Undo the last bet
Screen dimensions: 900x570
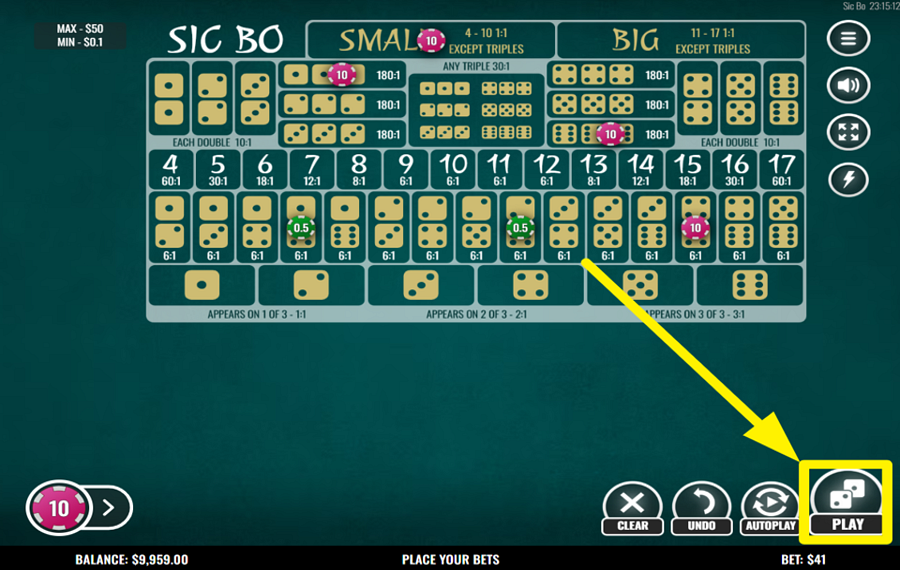point(701,509)
